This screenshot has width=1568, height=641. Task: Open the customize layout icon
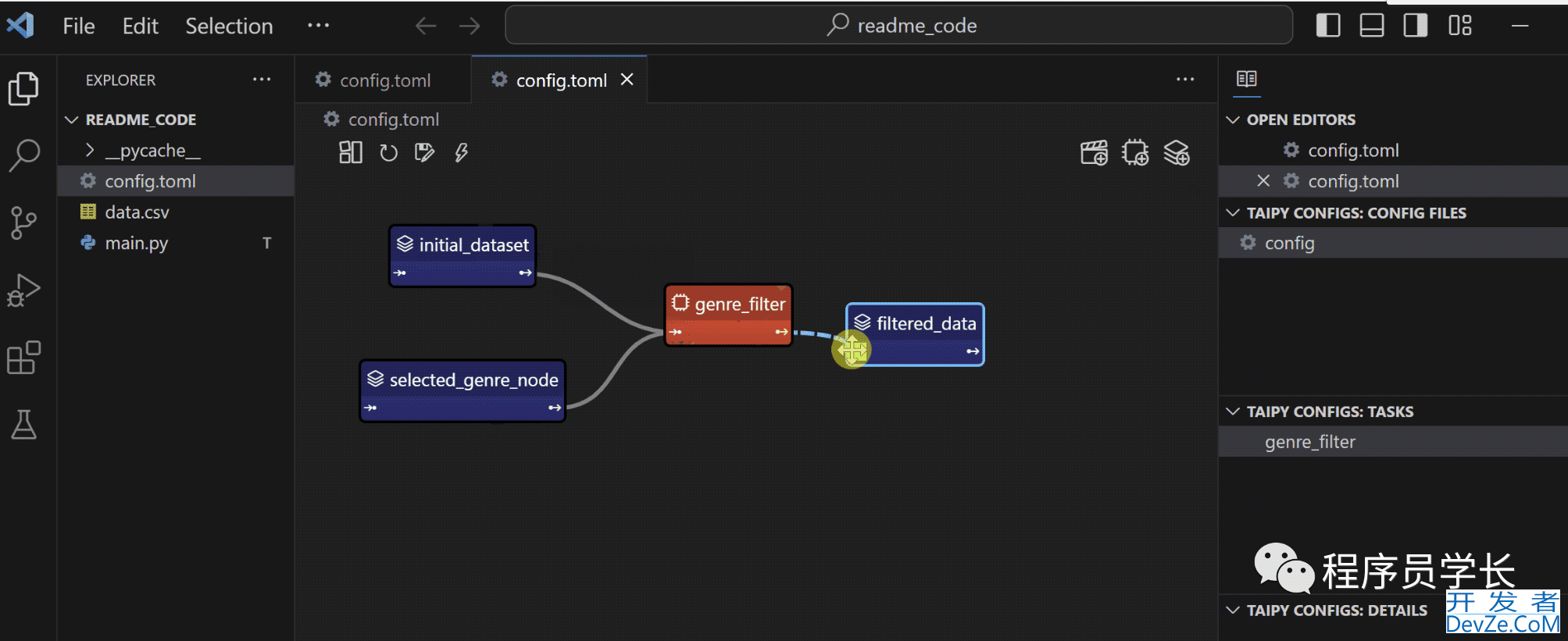[x=1459, y=26]
